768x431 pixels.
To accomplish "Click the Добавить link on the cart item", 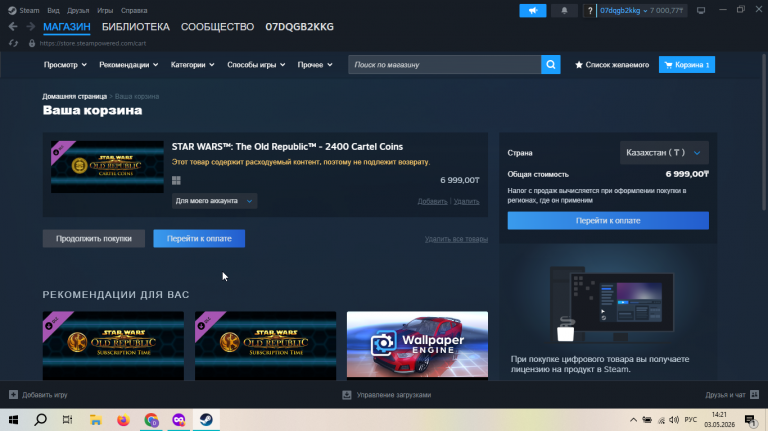I will click(x=432, y=201).
